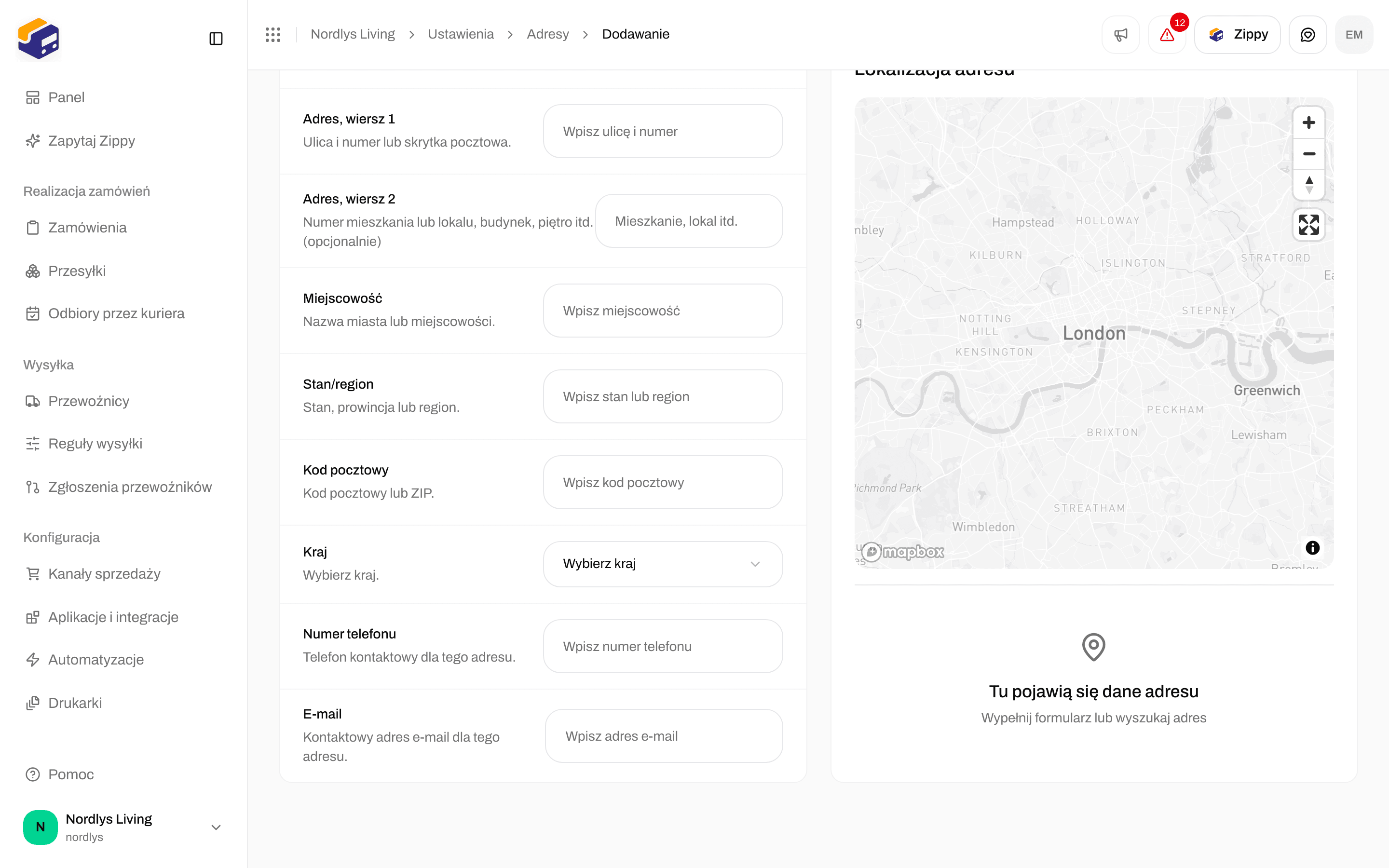Open Aplikacje i integracje
The image size is (1389, 868).
tap(123, 617)
